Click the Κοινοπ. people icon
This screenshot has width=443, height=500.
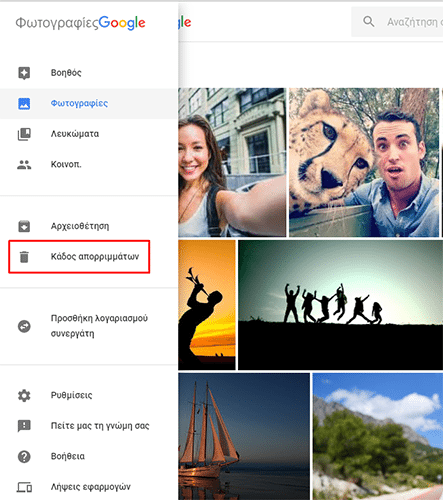click(24, 165)
